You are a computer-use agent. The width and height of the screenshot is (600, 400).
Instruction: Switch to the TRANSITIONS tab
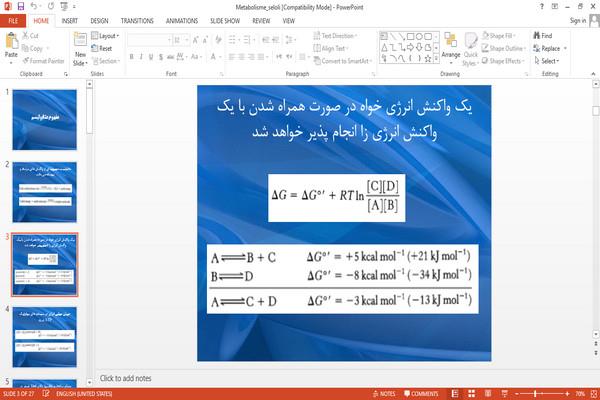(x=137, y=21)
